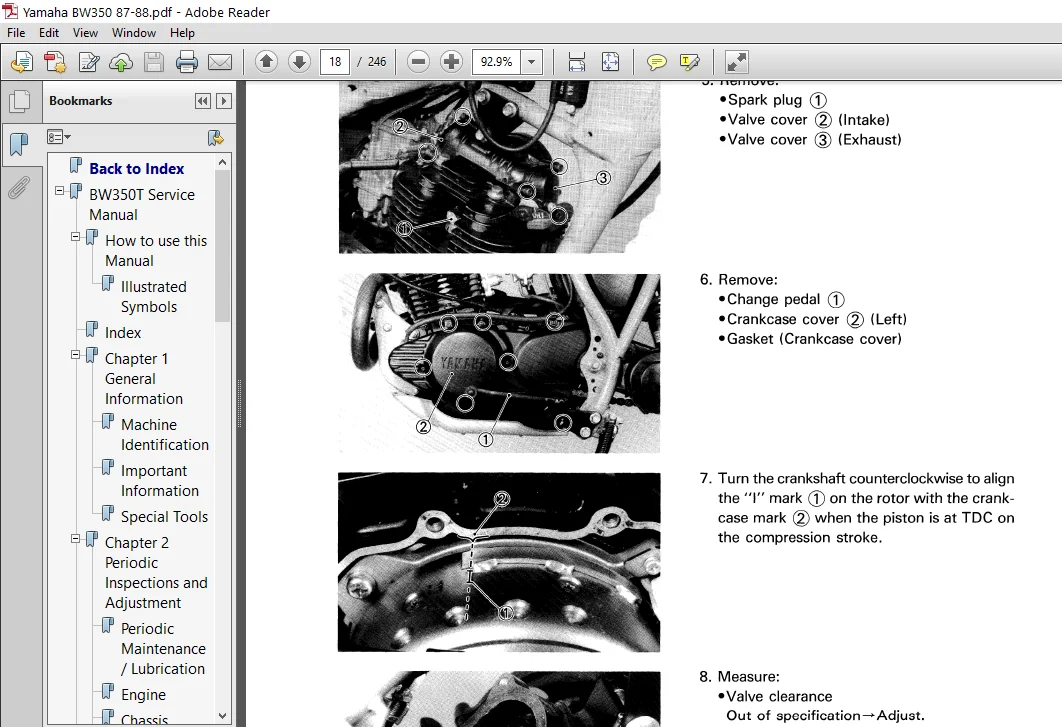Viewport: 1062px width, 727px height.
Task: Open Chapter 2 Periodic Inspections and Adjustment bookmark
Action: click(156, 573)
